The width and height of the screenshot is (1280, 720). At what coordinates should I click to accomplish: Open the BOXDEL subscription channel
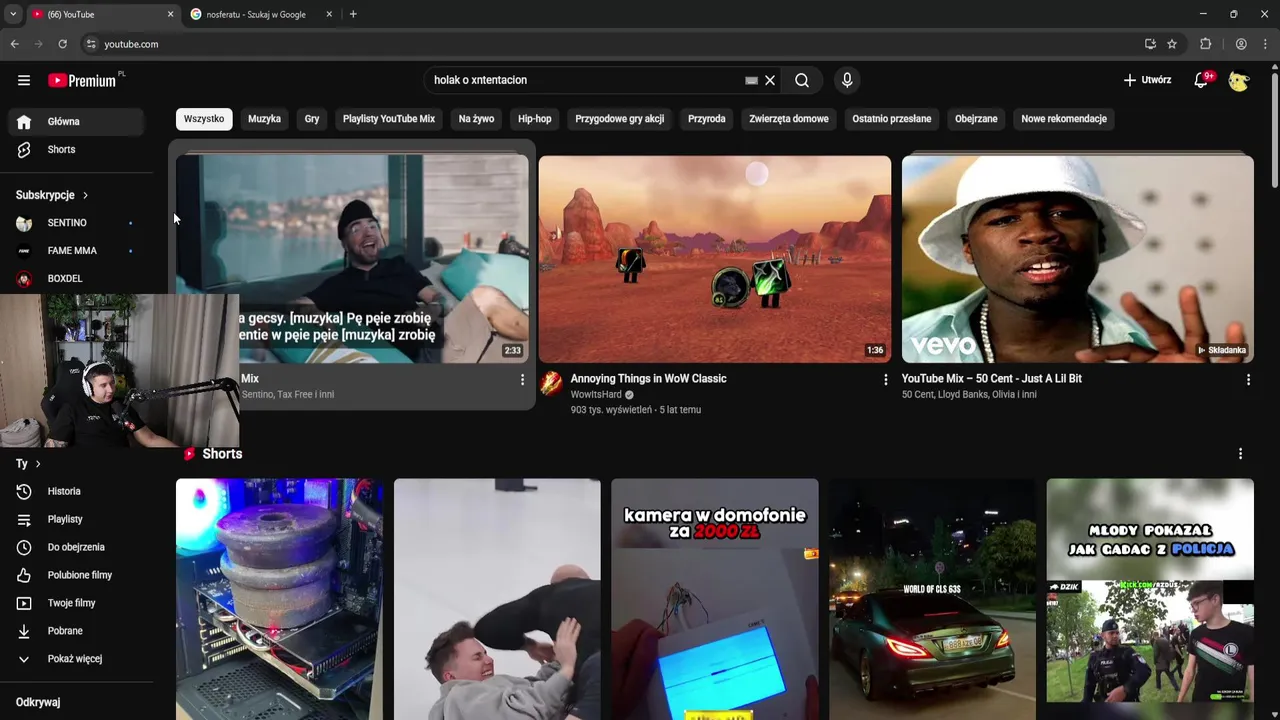[x=78, y=279]
